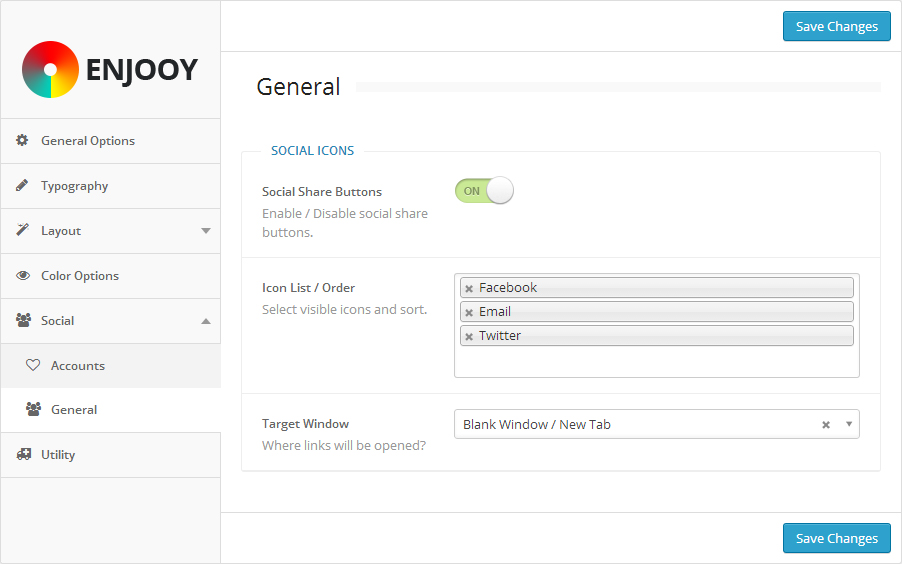Click the magic wand icon beside Layout
Image resolution: width=902 pixels, height=564 pixels.
(22, 231)
